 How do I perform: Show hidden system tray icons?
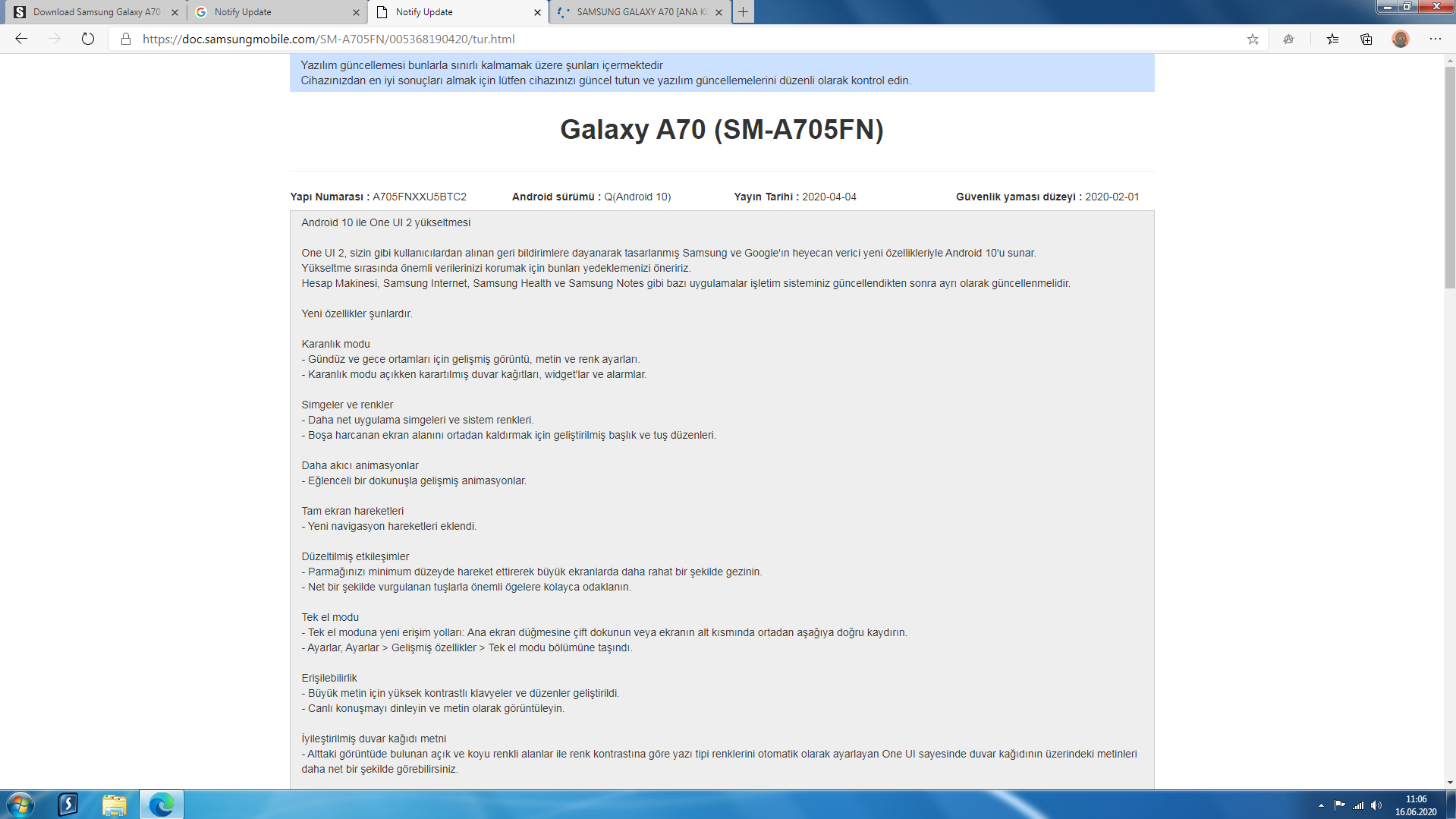point(1321,805)
